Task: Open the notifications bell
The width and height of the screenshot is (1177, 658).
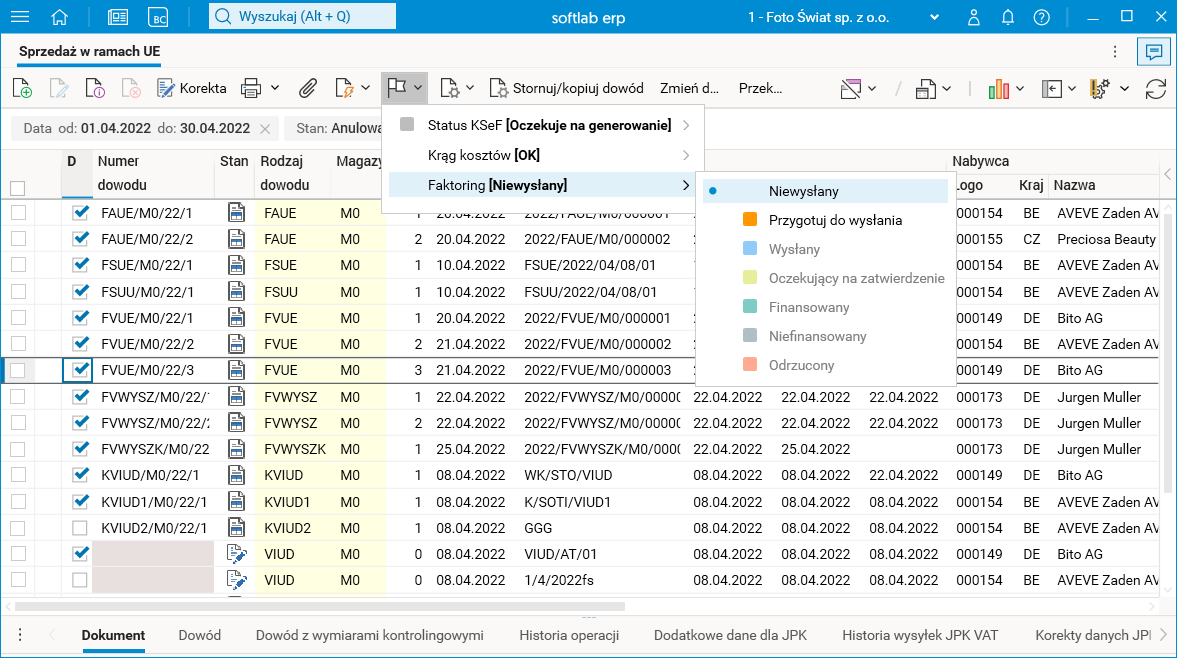Action: (x=1008, y=17)
